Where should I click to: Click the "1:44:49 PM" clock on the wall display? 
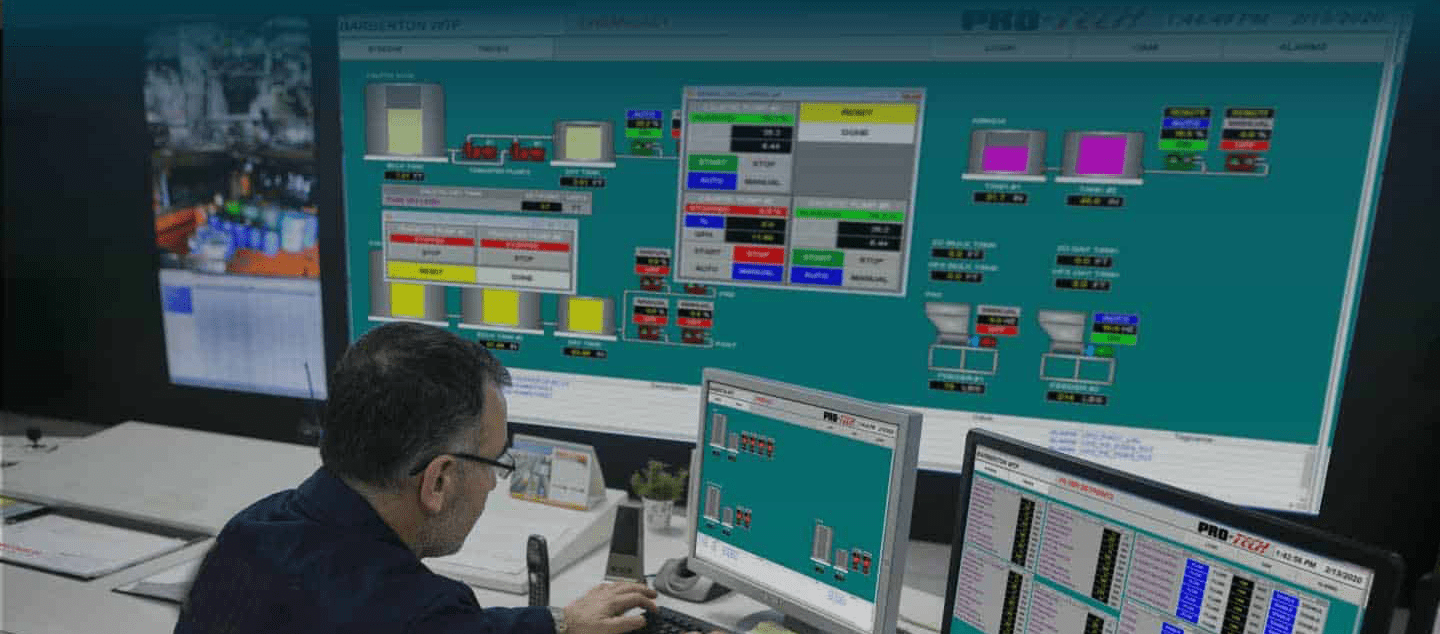(1220, 18)
